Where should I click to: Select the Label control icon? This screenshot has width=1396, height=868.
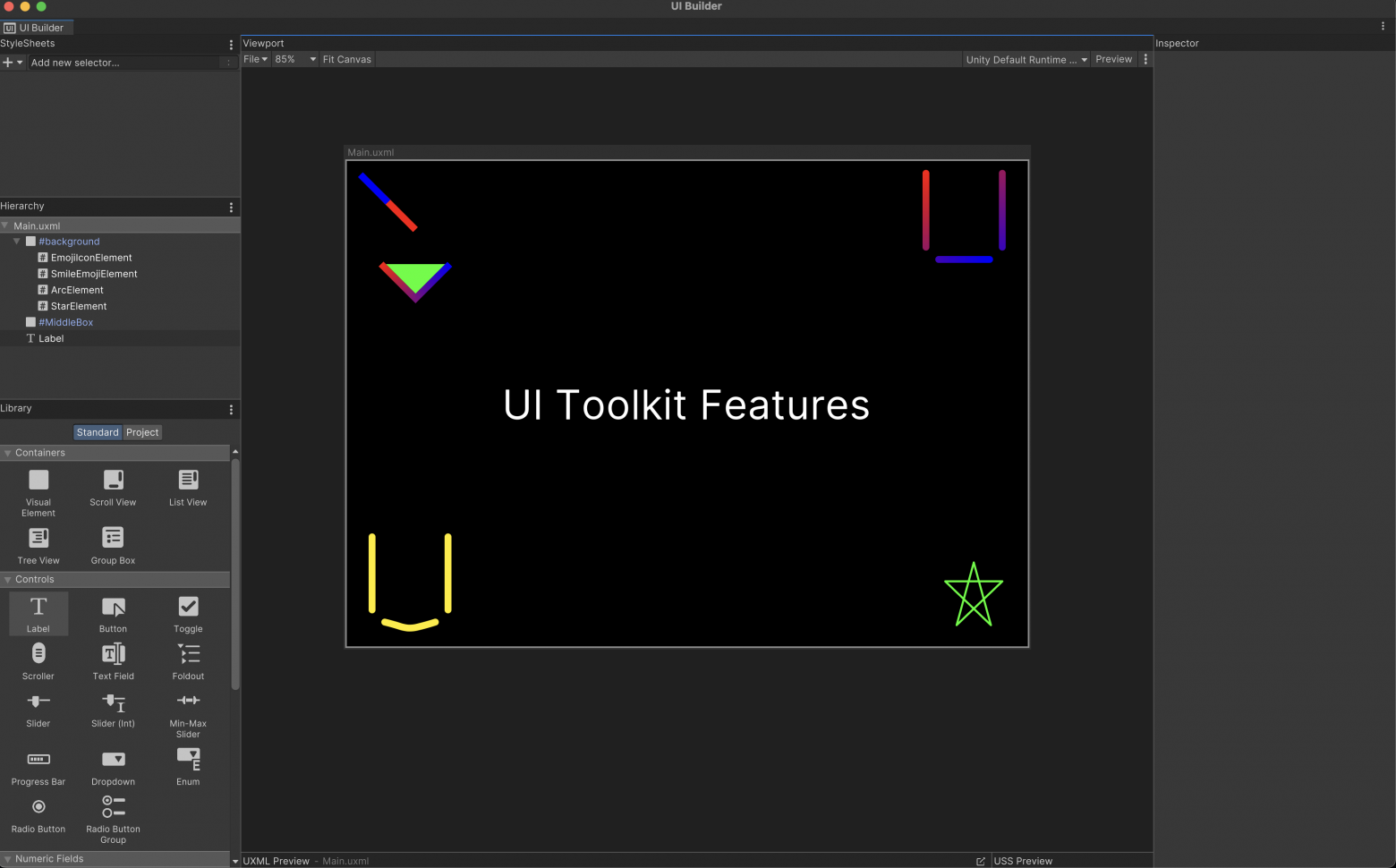(x=38, y=607)
